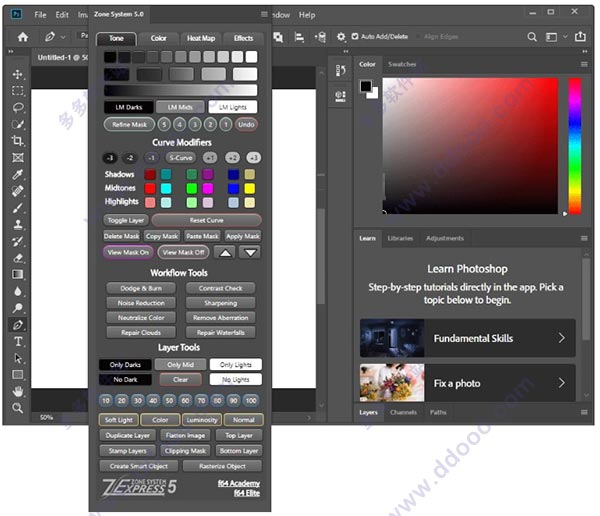This screenshot has height=516, width=600.
Task: Select the Gradient tool
Action: [x=18, y=274]
